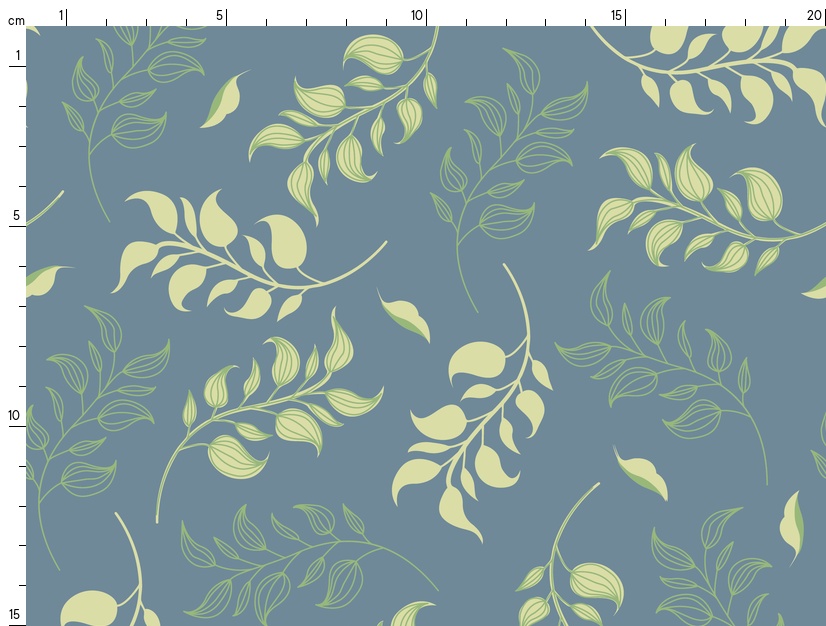Click the 1 mark on the vertical ruler

coord(17,56)
